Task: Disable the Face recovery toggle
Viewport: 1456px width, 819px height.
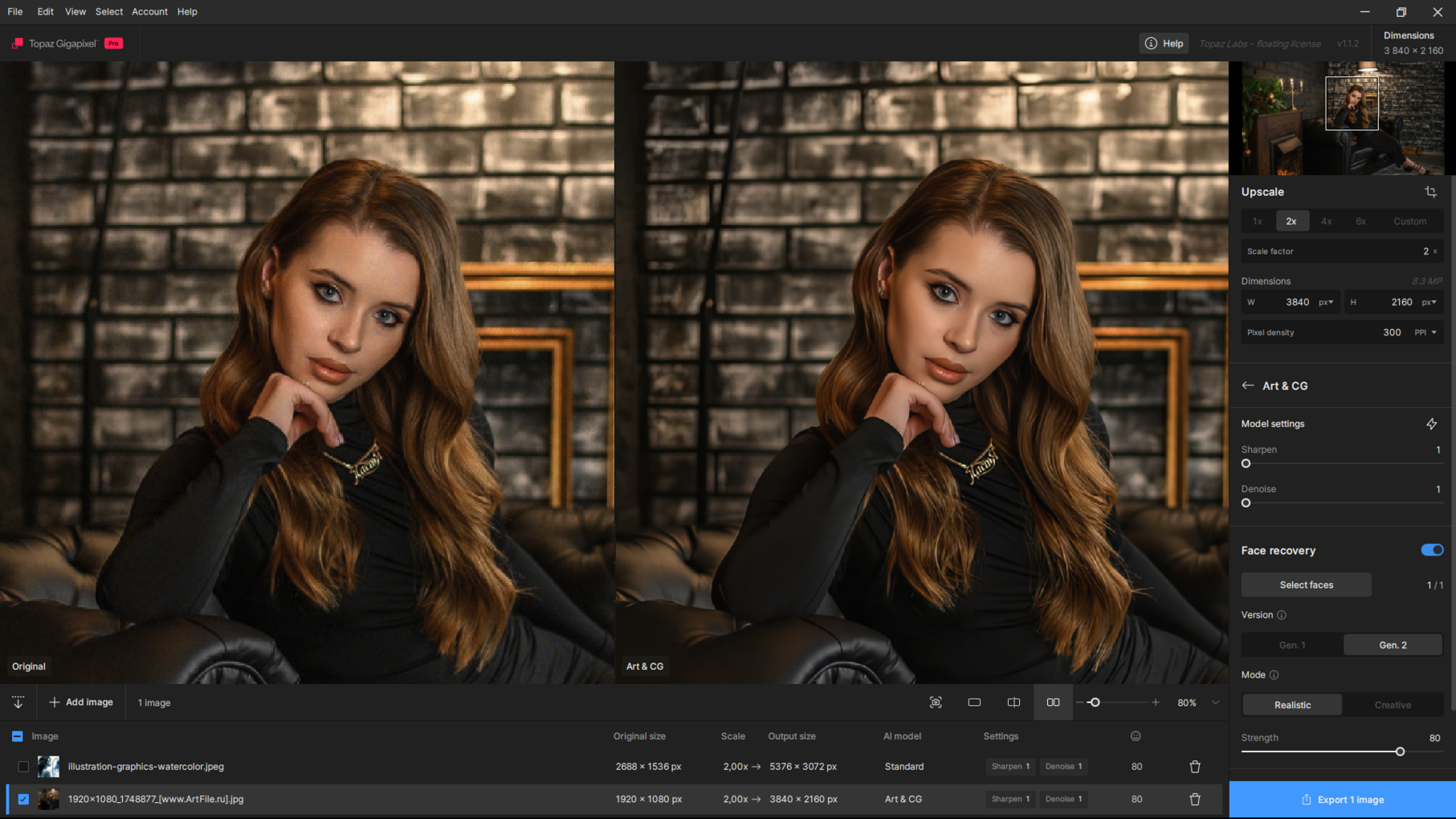Action: [1431, 550]
